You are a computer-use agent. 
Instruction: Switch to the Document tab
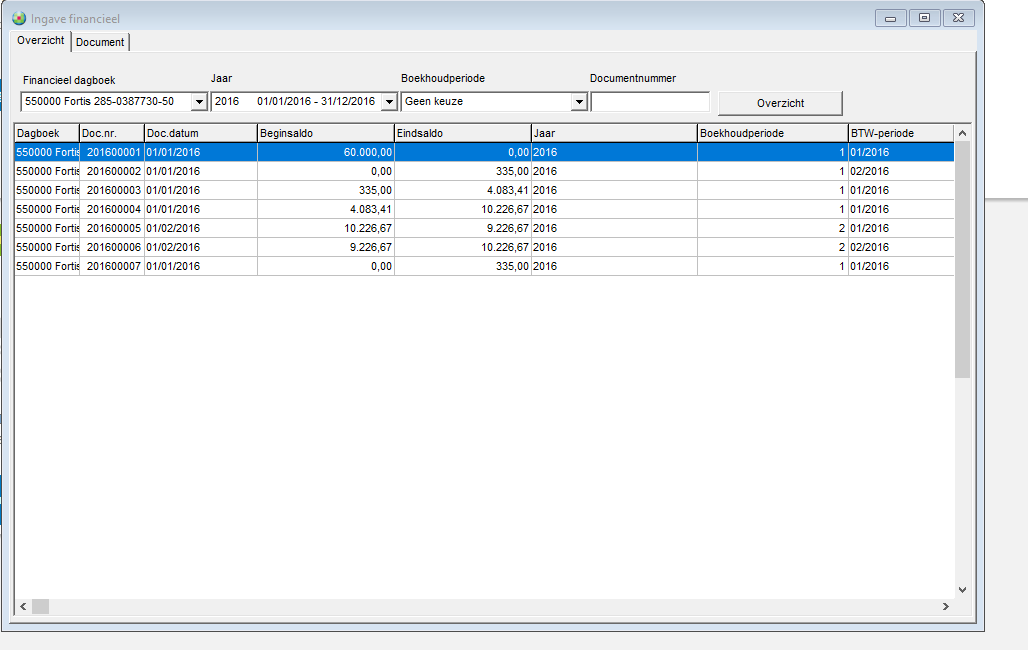(100, 42)
